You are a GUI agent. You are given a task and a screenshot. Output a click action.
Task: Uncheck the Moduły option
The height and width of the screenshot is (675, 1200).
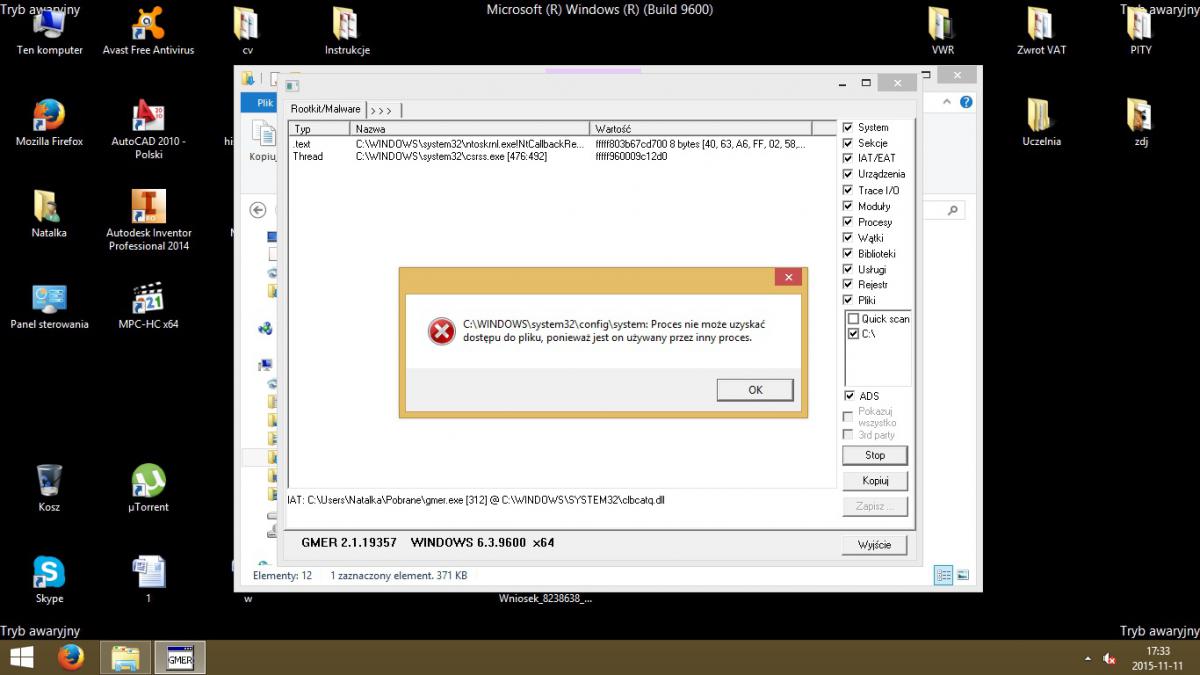pos(848,206)
